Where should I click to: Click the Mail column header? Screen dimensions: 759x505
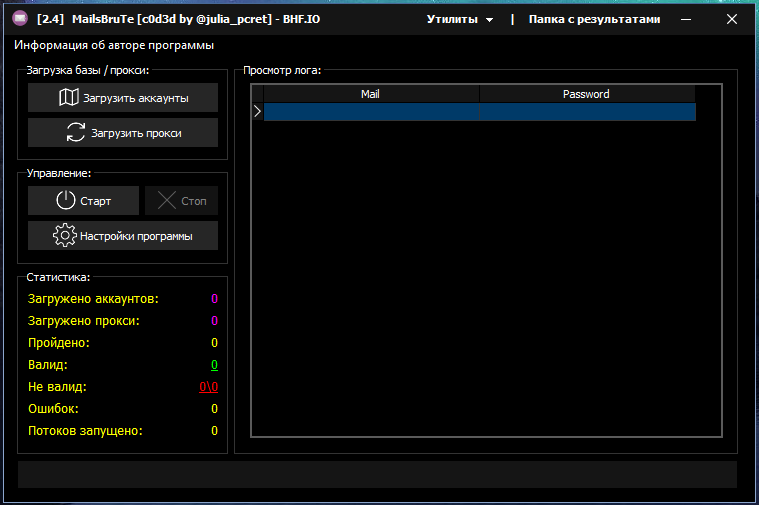pyautogui.click(x=371, y=94)
